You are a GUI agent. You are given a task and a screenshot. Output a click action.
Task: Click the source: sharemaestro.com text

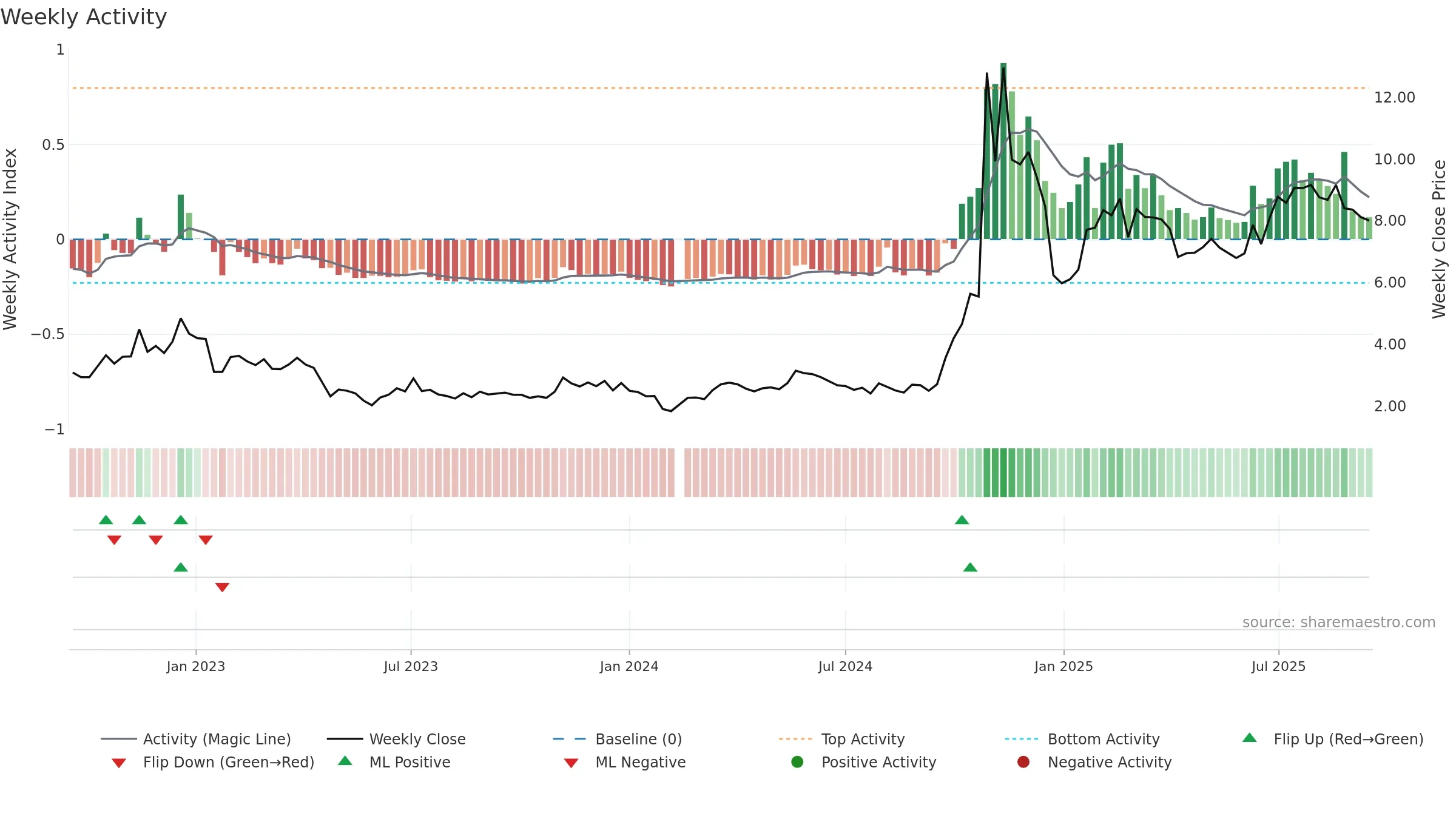pyautogui.click(x=1339, y=622)
